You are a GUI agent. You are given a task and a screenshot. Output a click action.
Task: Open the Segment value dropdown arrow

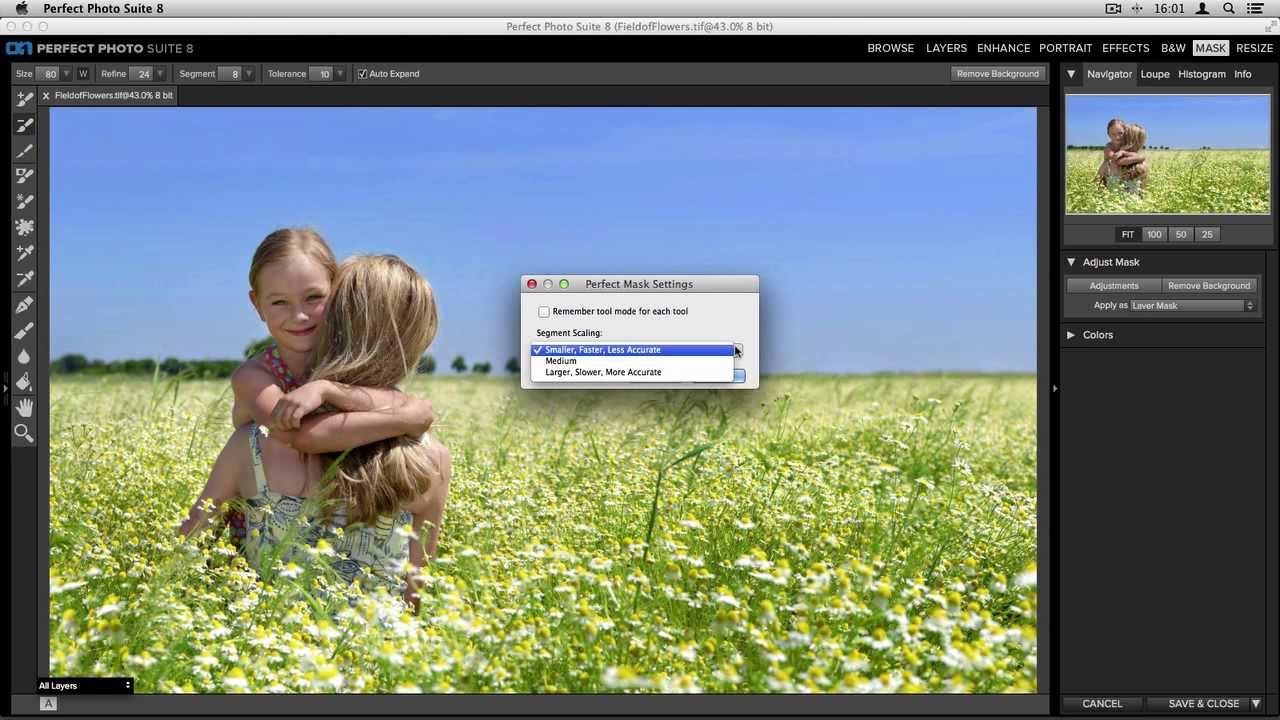pos(250,74)
